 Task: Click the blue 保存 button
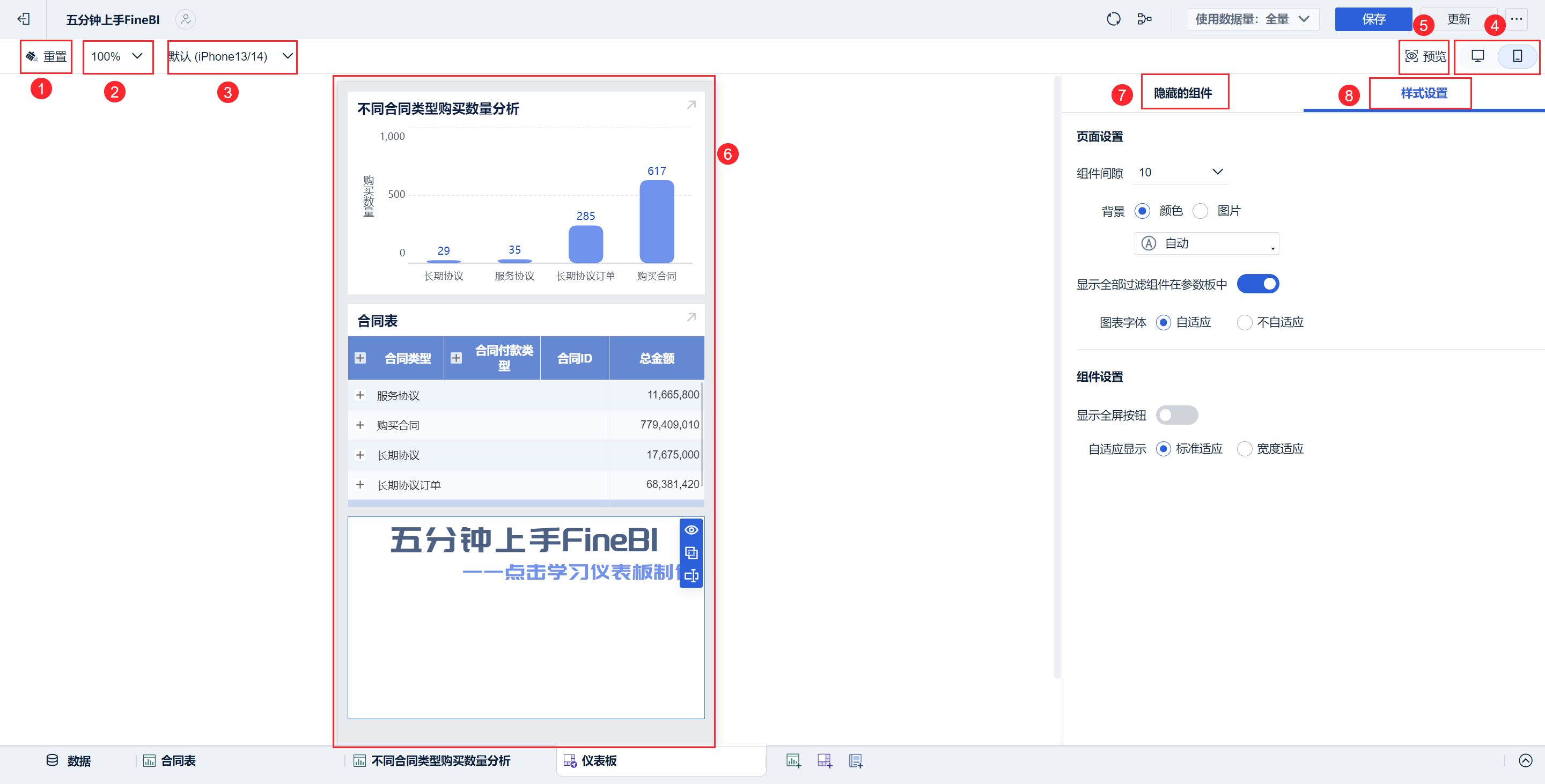tap(1373, 19)
